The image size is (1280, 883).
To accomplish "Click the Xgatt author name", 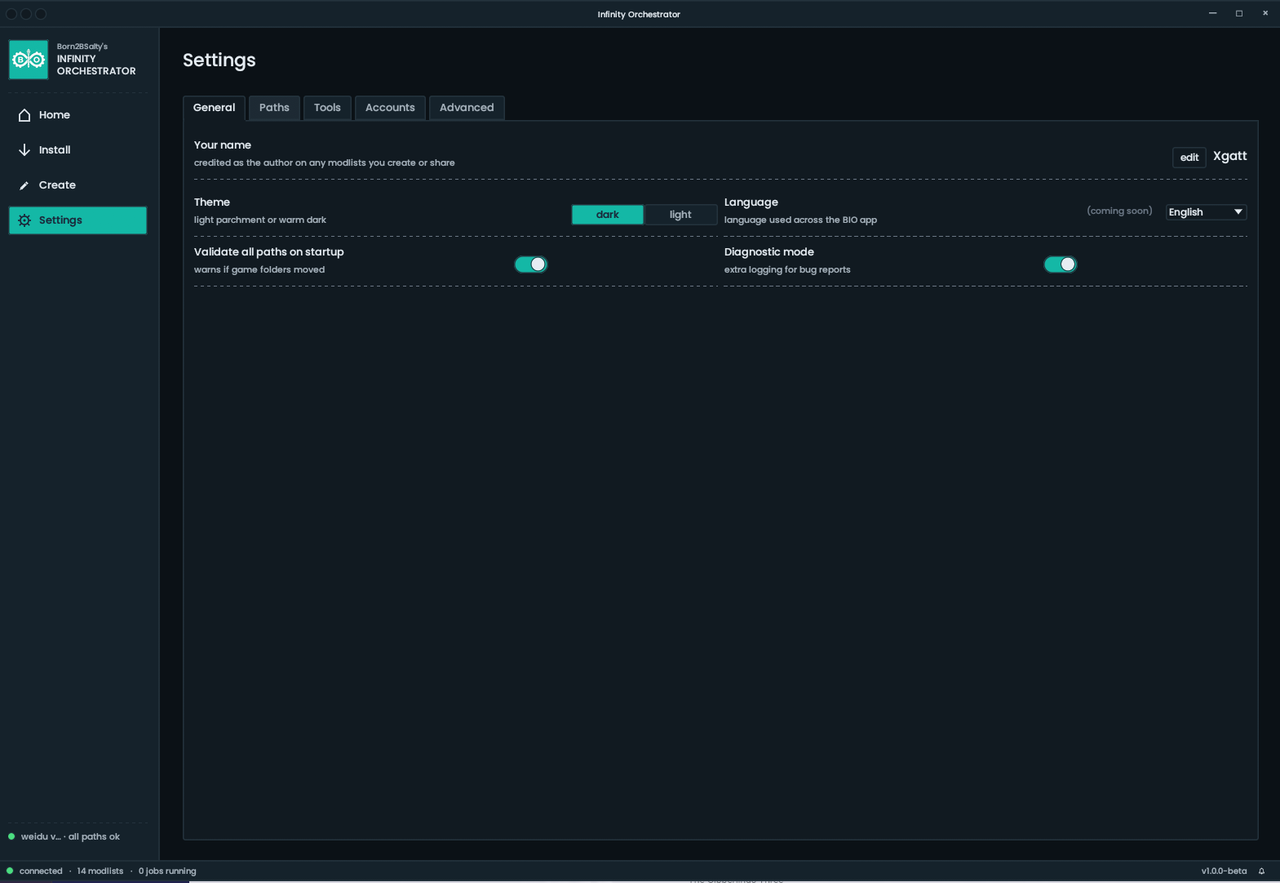I will coord(1230,156).
